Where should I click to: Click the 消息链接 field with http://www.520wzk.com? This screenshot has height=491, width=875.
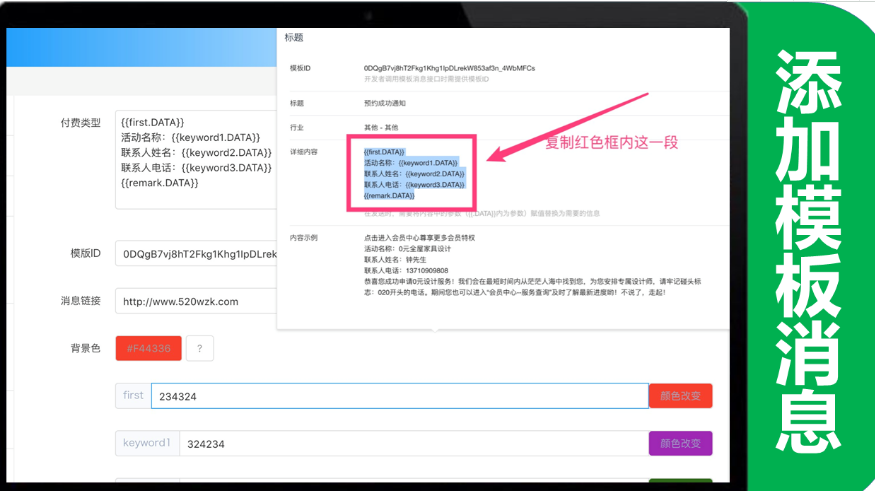(195, 301)
